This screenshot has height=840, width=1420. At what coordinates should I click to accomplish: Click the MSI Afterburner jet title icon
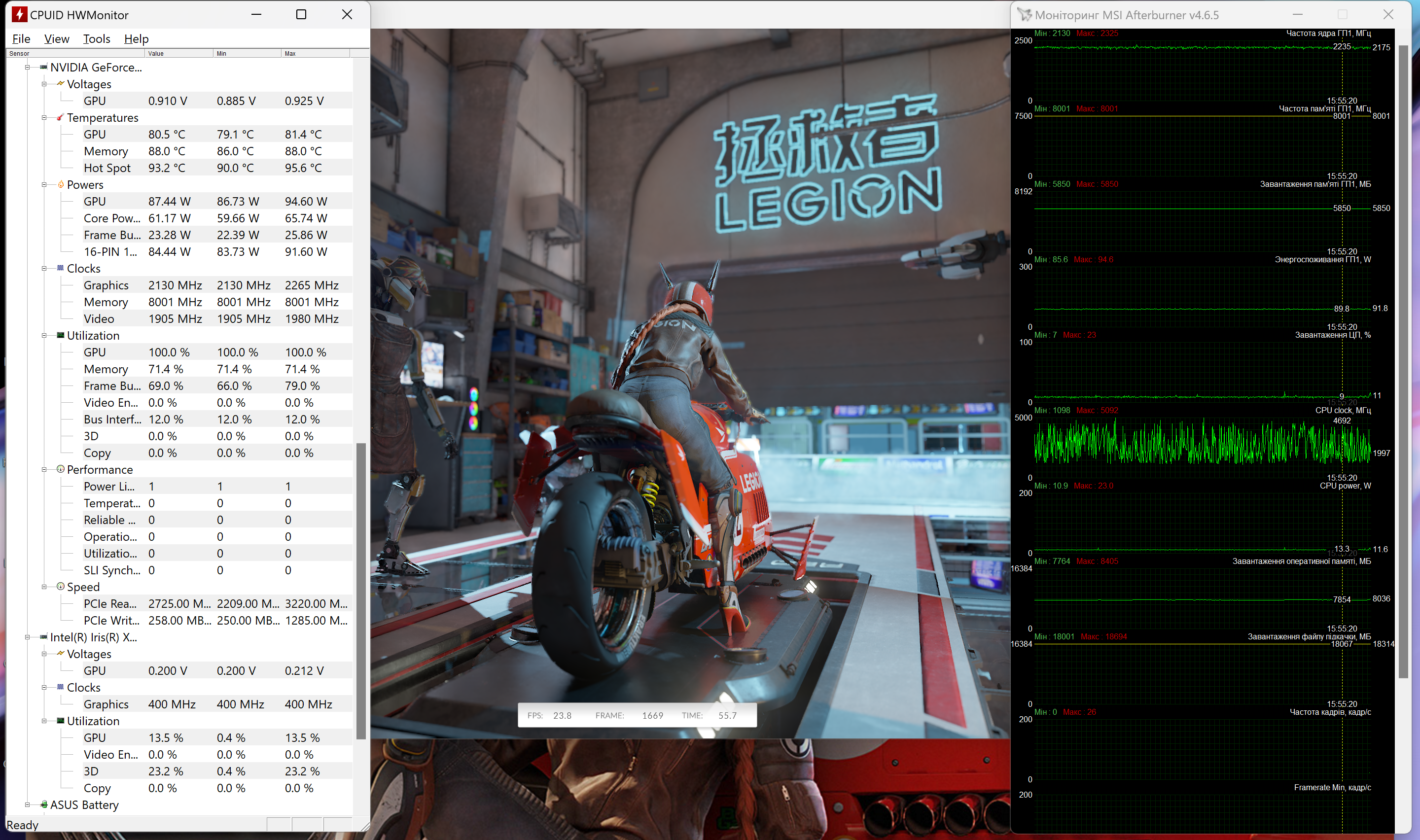(1025, 15)
